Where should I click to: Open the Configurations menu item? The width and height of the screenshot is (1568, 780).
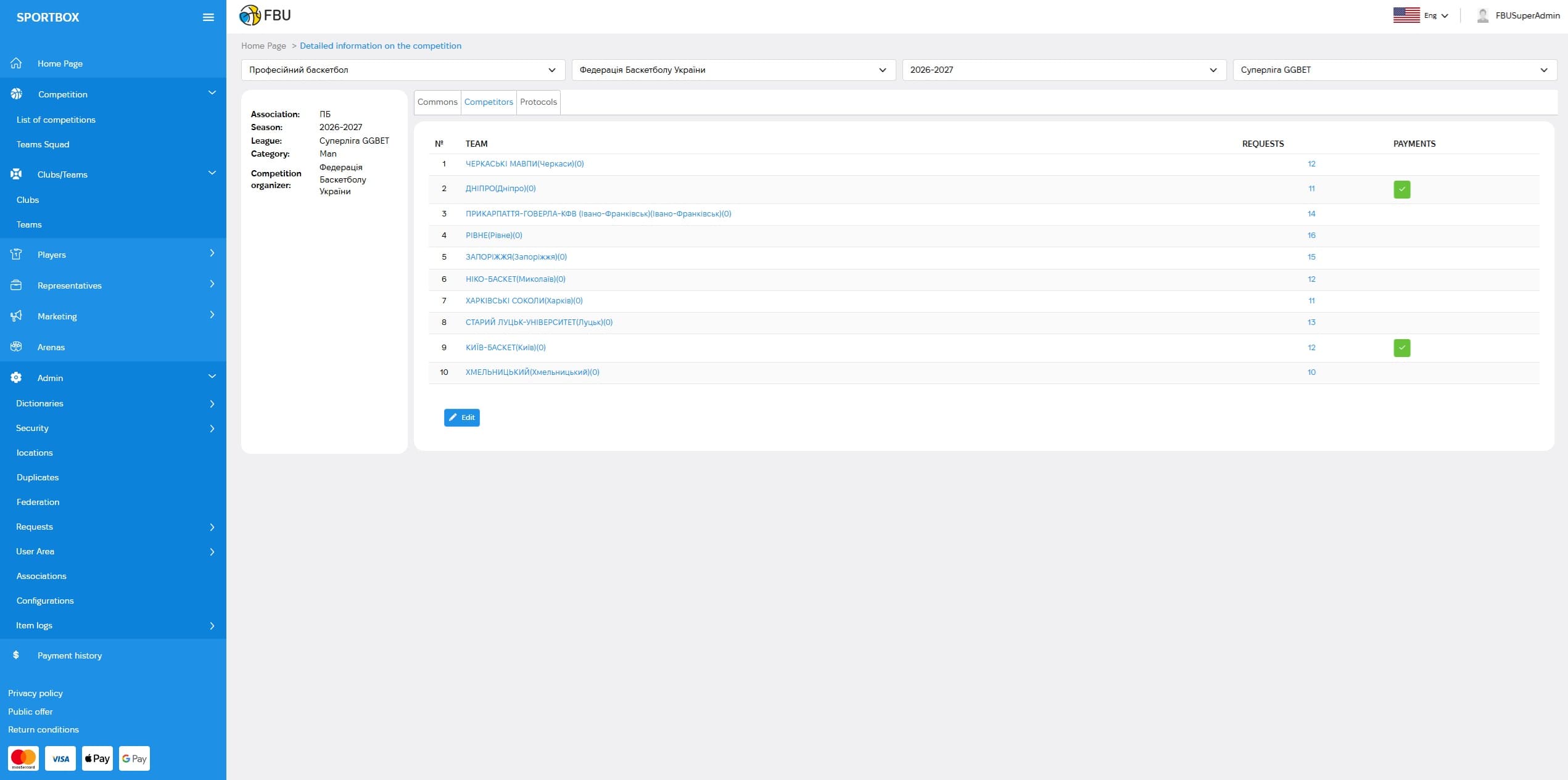[45, 601]
